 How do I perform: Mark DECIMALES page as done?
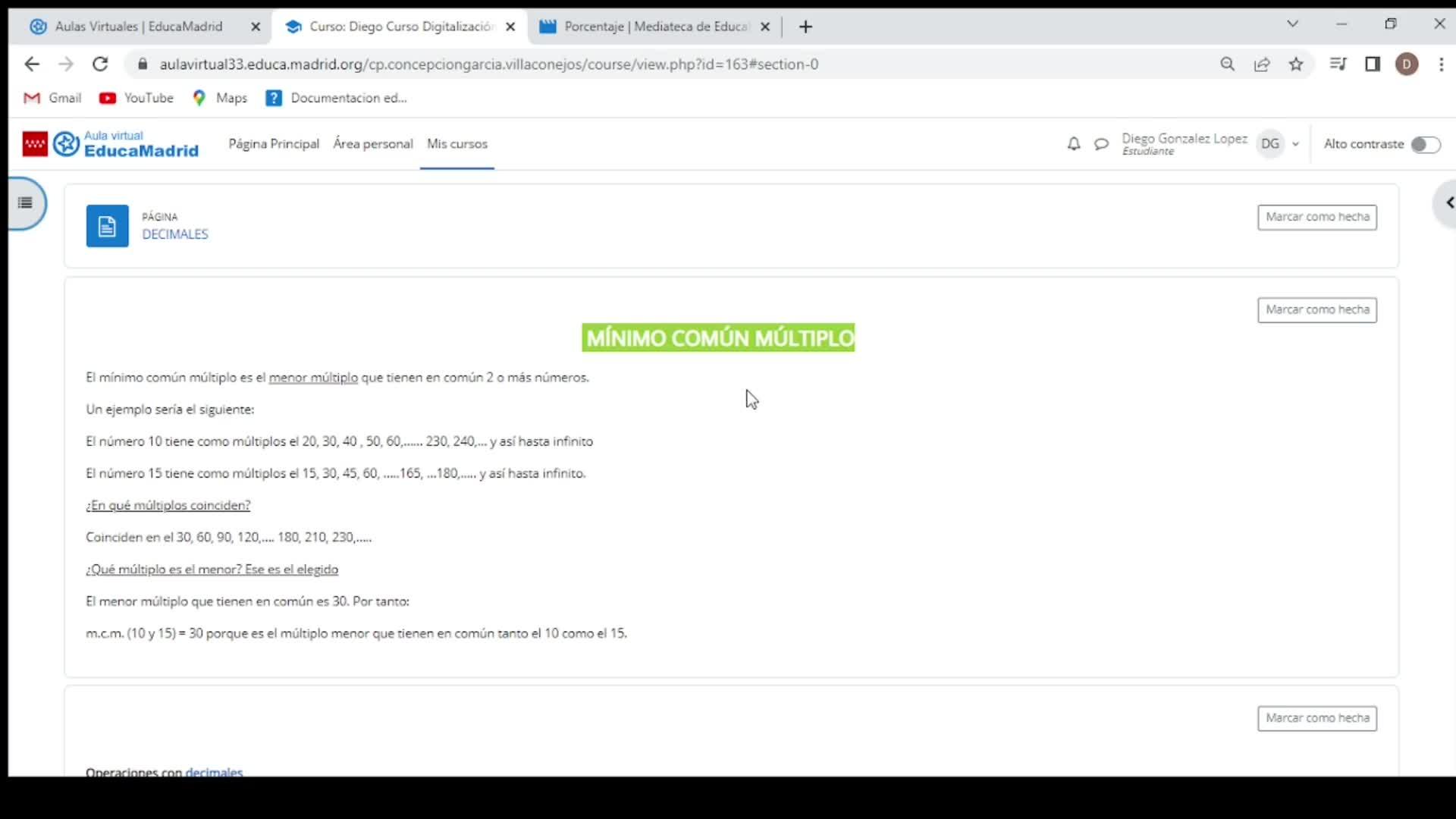1316,217
